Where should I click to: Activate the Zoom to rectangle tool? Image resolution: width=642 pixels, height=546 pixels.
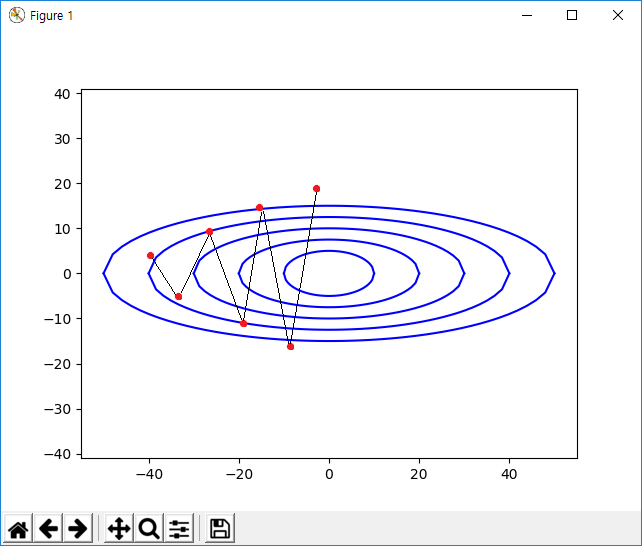coord(149,529)
